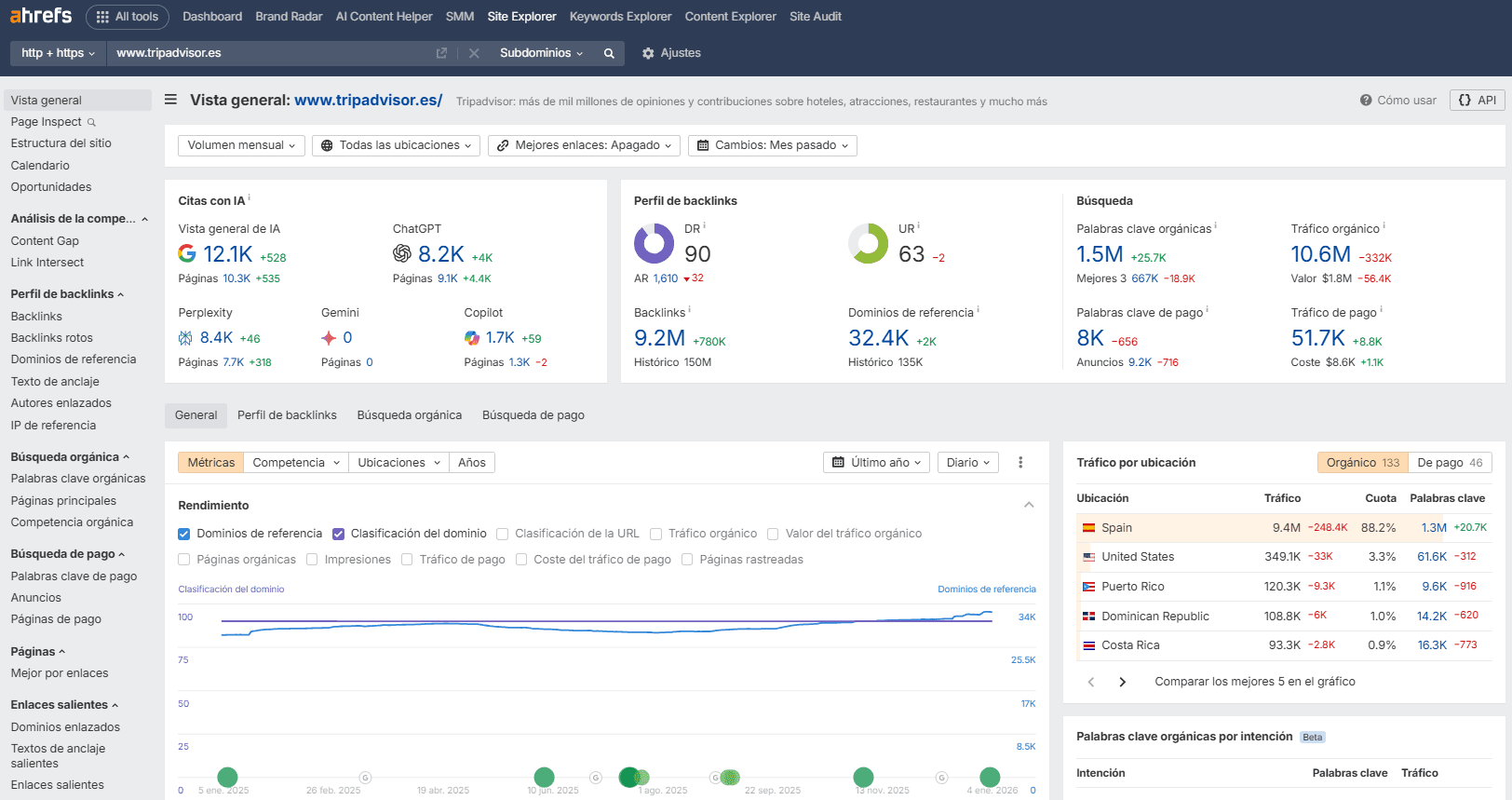
Task: Open the http + https protocol dropdown
Action: pyautogui.click(x=58, y=53)
